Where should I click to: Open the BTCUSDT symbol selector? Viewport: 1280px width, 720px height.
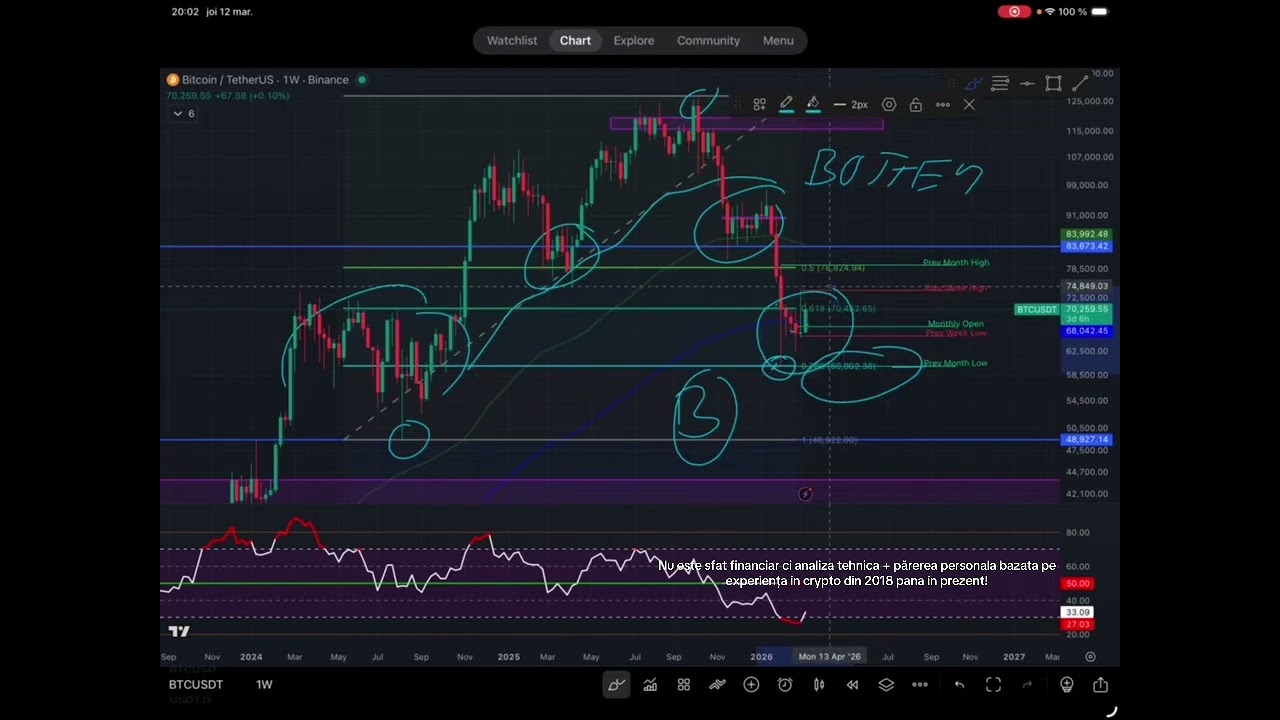(x=196, y=685)
